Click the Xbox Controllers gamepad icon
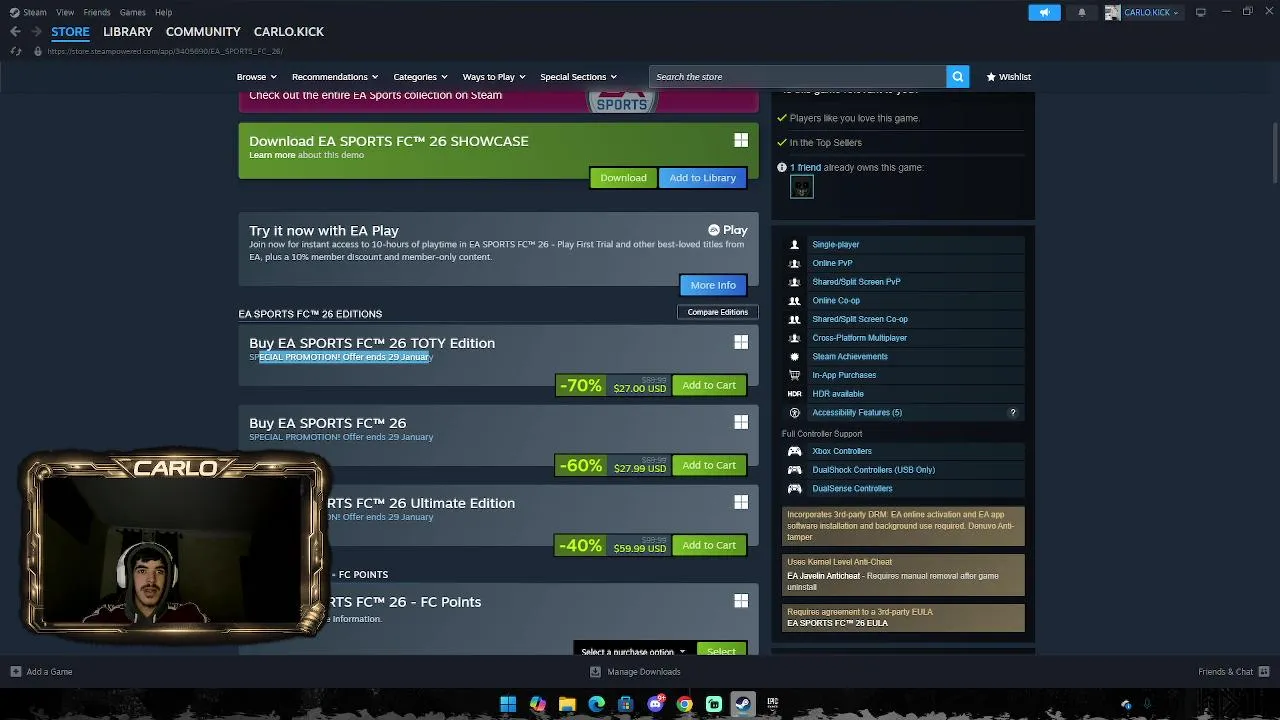This screenshot has width=1280, height=720. [795, 451]
